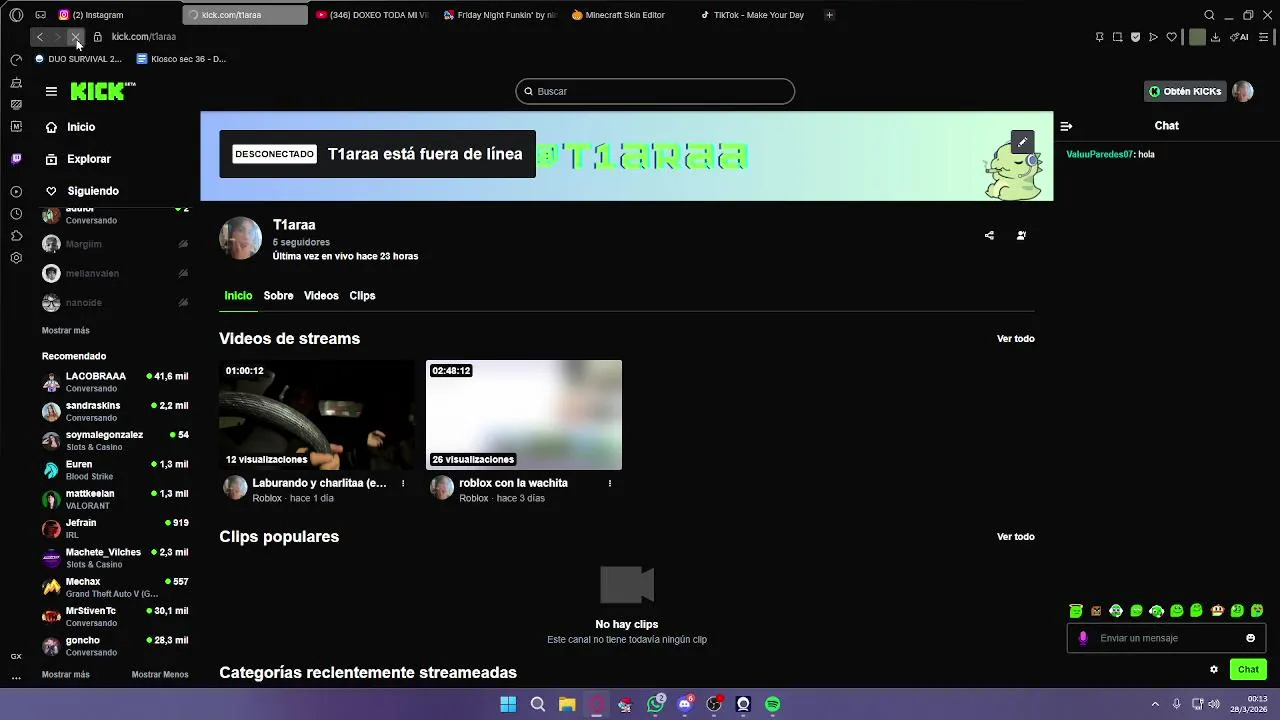Open the Opera AI button
The height and width of the screenshot is (720, 1280).
pyautogui.click(x=1240, y=37)
